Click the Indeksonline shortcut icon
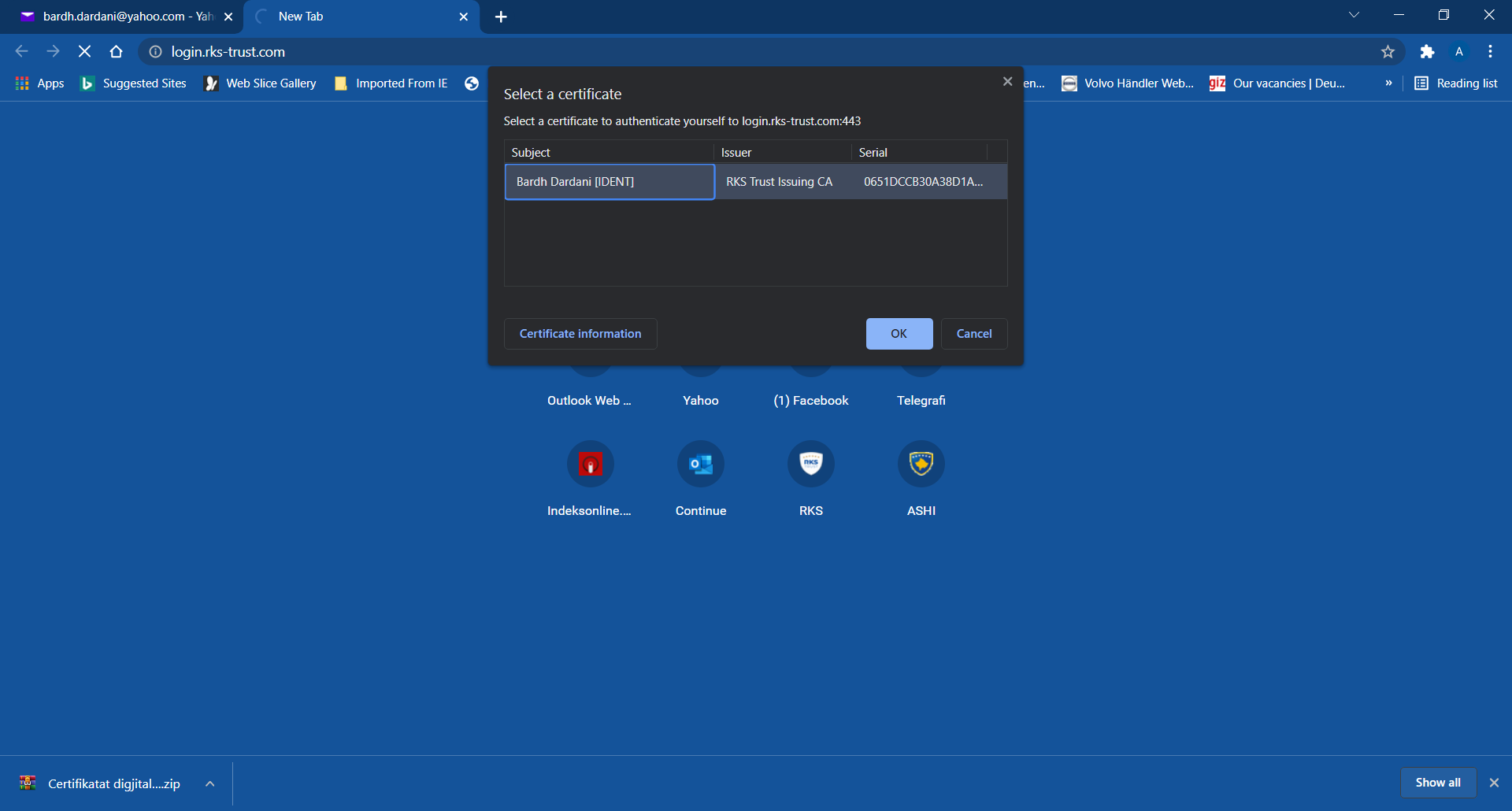The height and width of the screenshot is (811, 1512). pyautogui.click(x=590, y=464)
